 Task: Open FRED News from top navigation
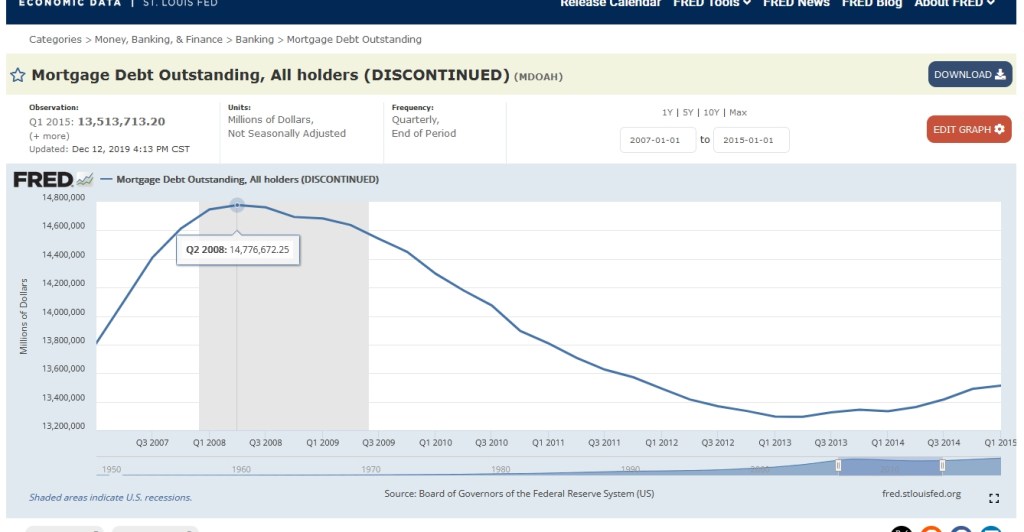pos(796,4)
